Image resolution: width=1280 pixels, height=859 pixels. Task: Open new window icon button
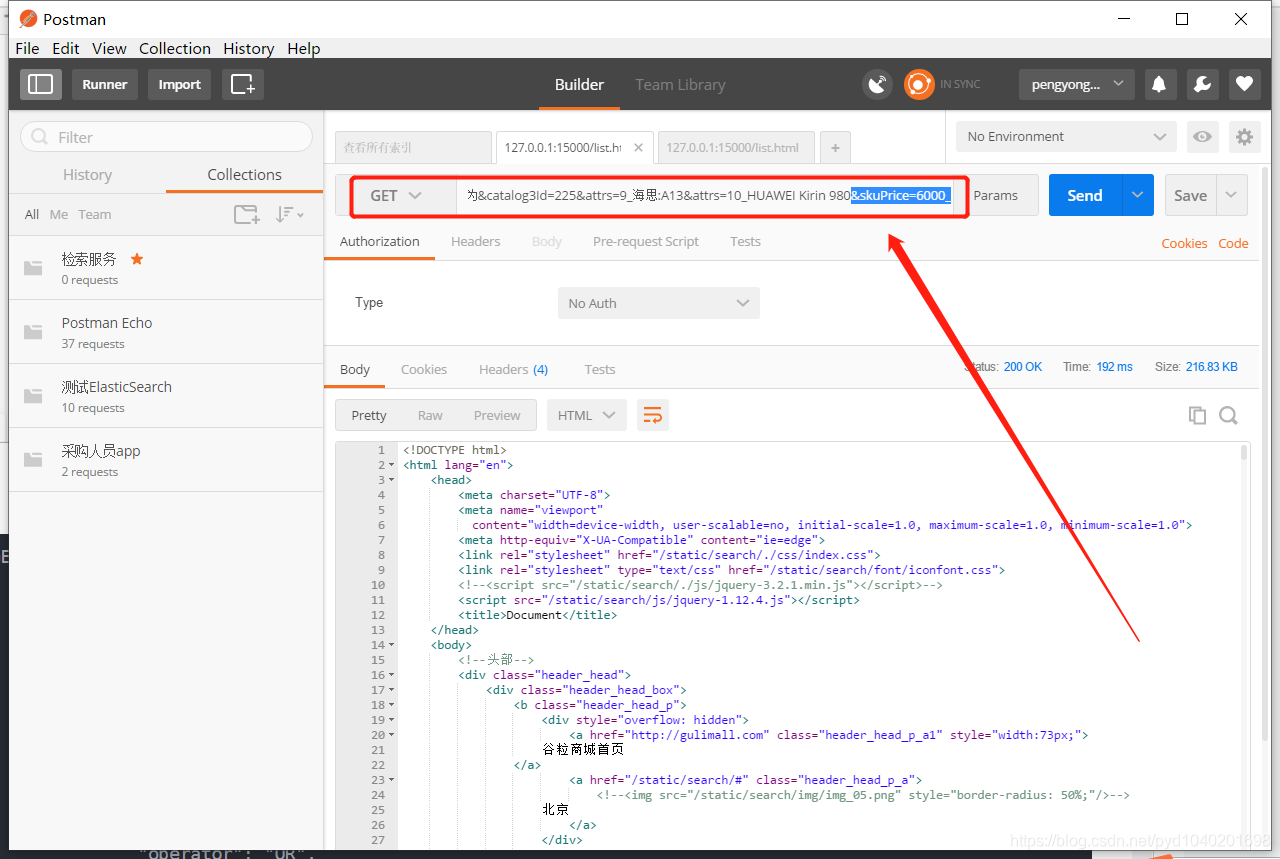coord(243,85)
